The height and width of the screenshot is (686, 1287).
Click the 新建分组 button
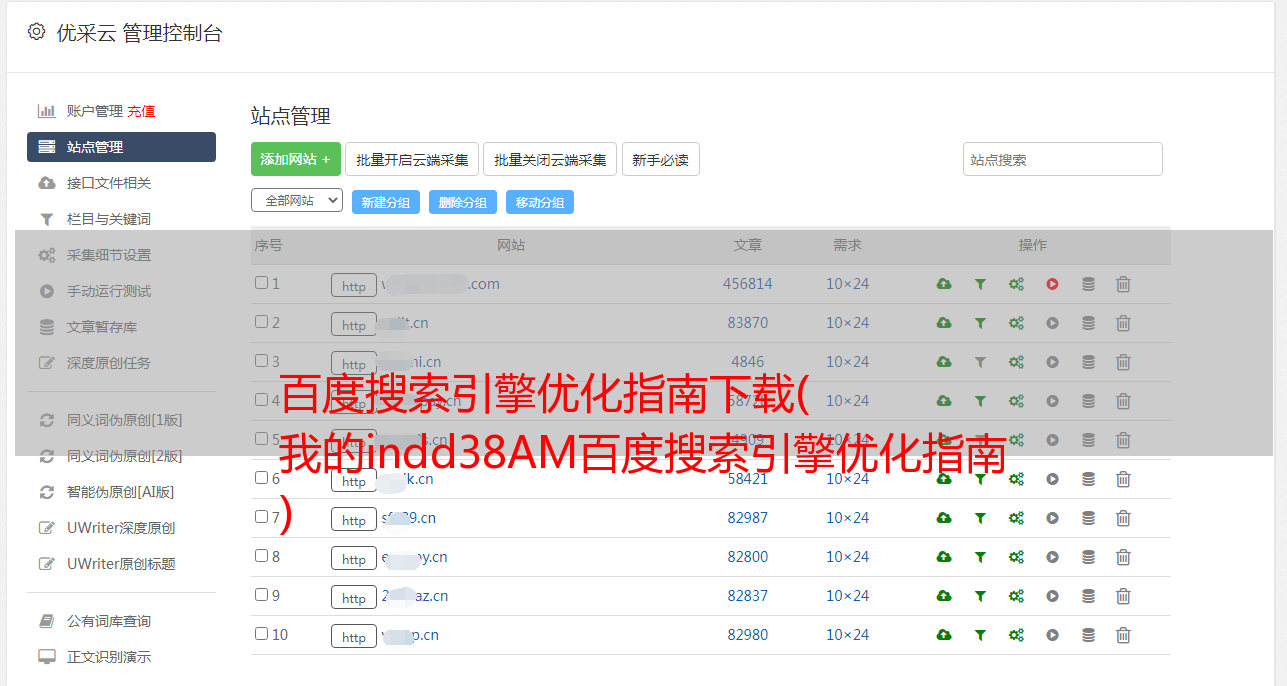click(386, 202)
